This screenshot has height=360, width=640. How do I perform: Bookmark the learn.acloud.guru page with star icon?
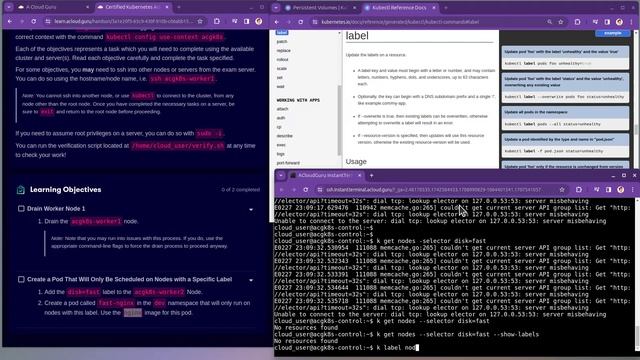pos(200,21)
